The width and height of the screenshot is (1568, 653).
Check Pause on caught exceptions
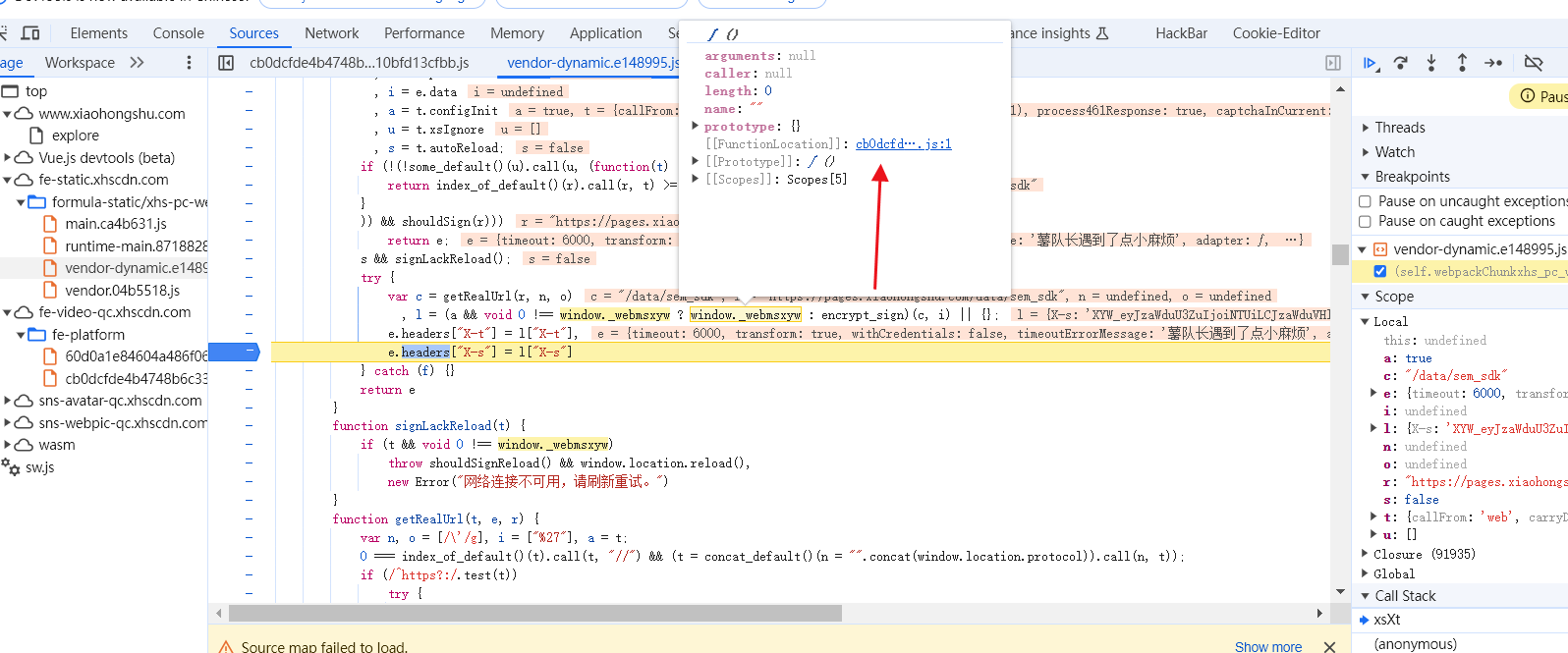tap(1365, 222)
